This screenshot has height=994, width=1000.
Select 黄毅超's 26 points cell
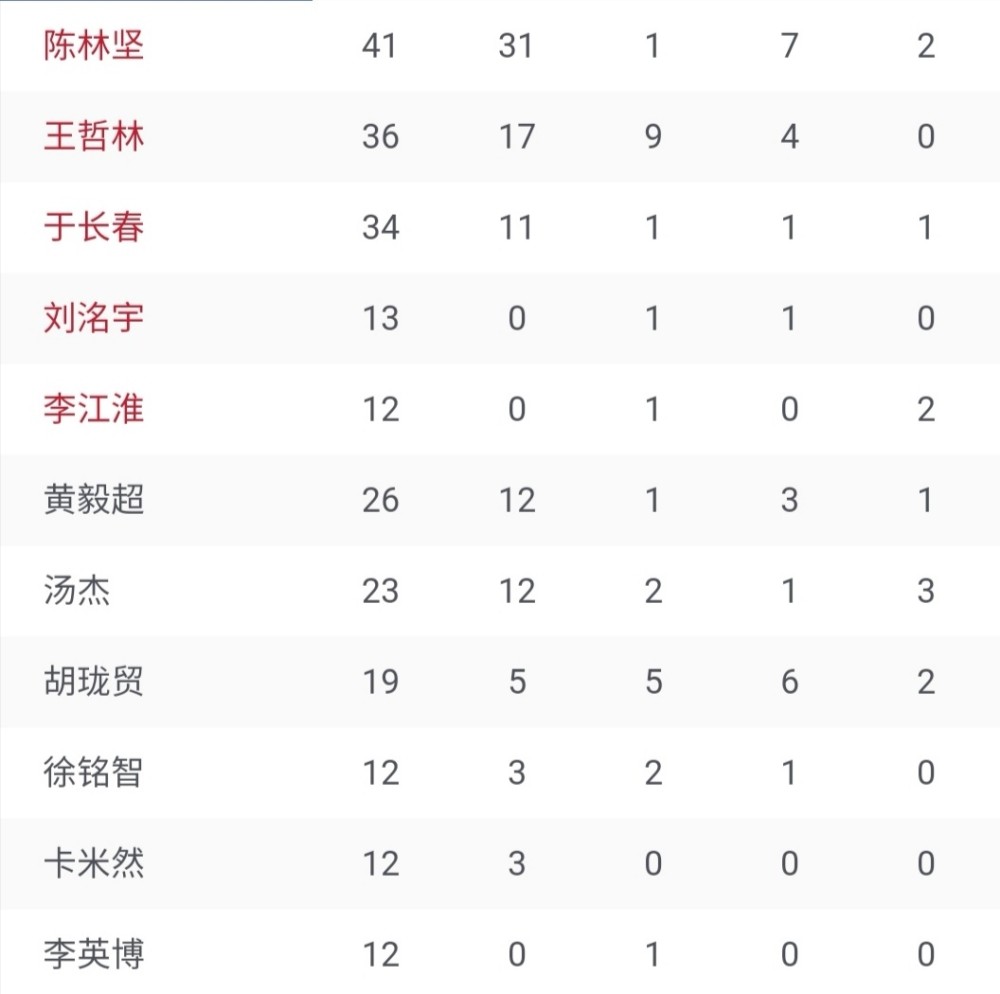pos(381,500)
